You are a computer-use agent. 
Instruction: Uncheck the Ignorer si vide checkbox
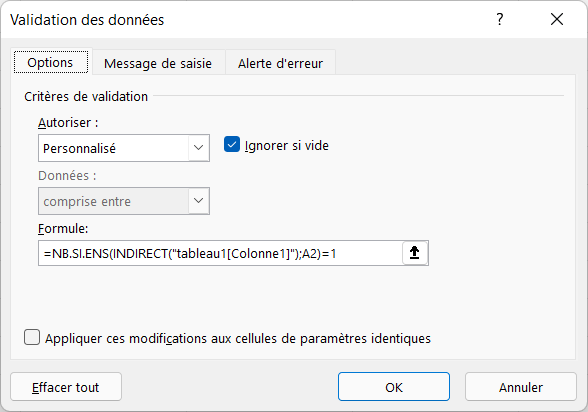[x=232, y=145]
